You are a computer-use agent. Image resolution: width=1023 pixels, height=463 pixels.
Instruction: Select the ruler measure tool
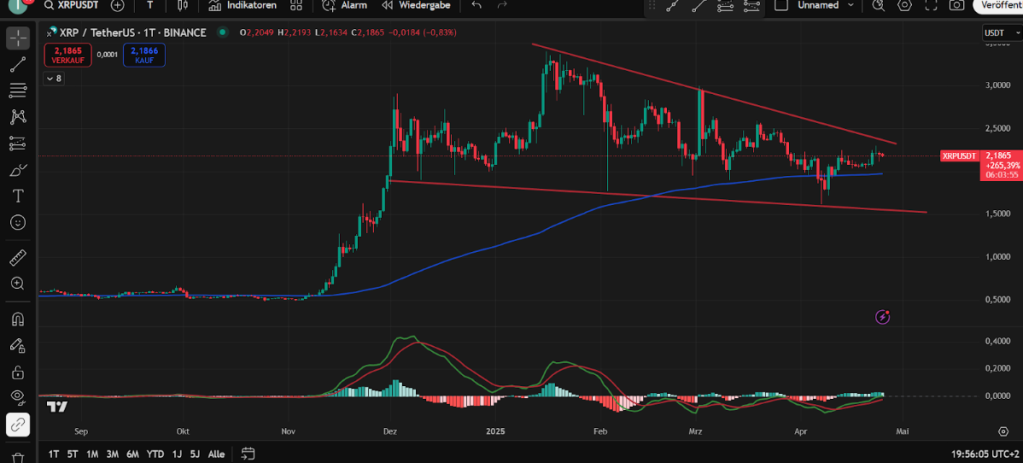18,257
